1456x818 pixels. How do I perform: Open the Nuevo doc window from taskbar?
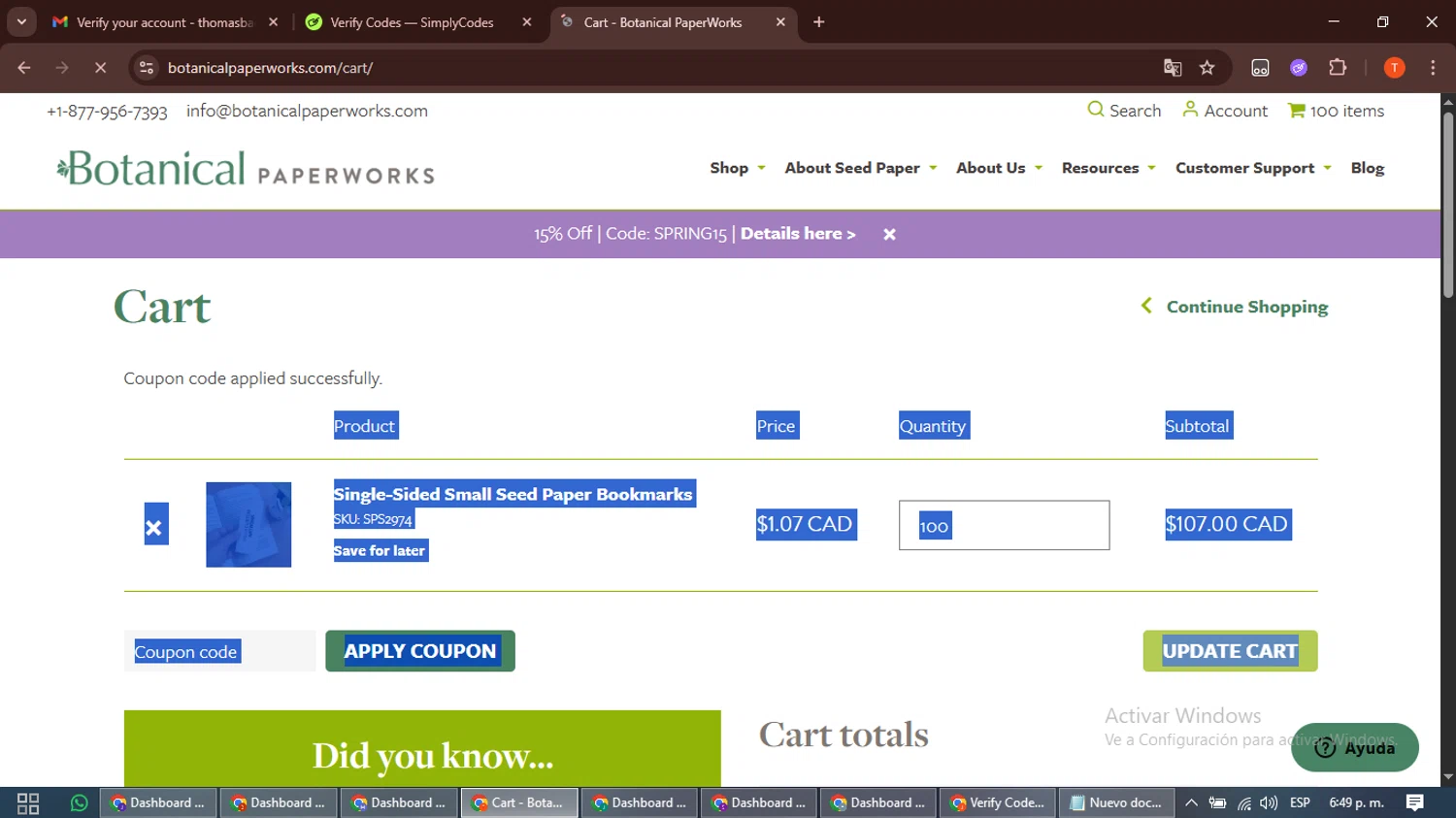pos(1116,803)
